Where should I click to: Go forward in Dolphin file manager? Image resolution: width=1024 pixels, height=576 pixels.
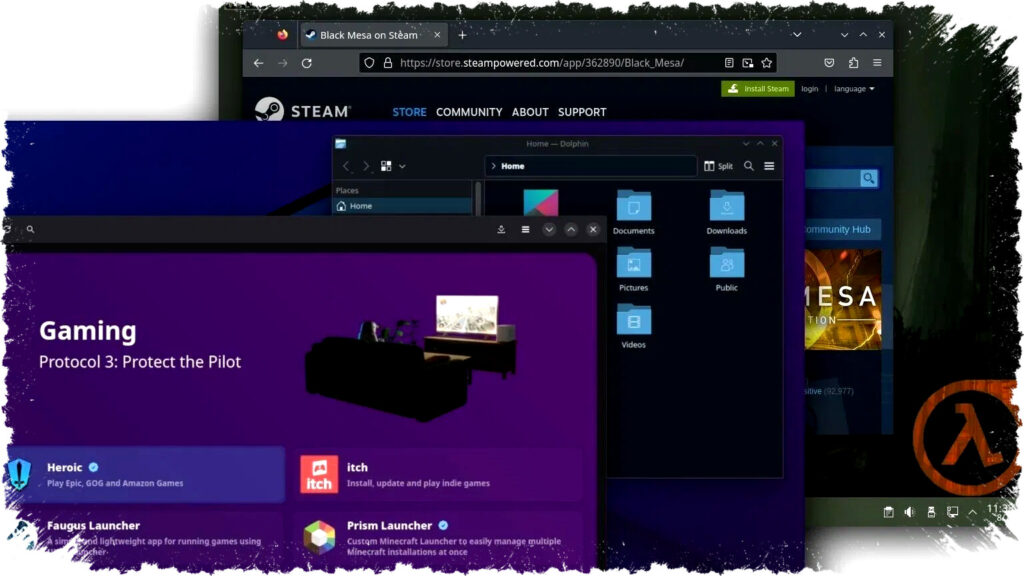366,166
